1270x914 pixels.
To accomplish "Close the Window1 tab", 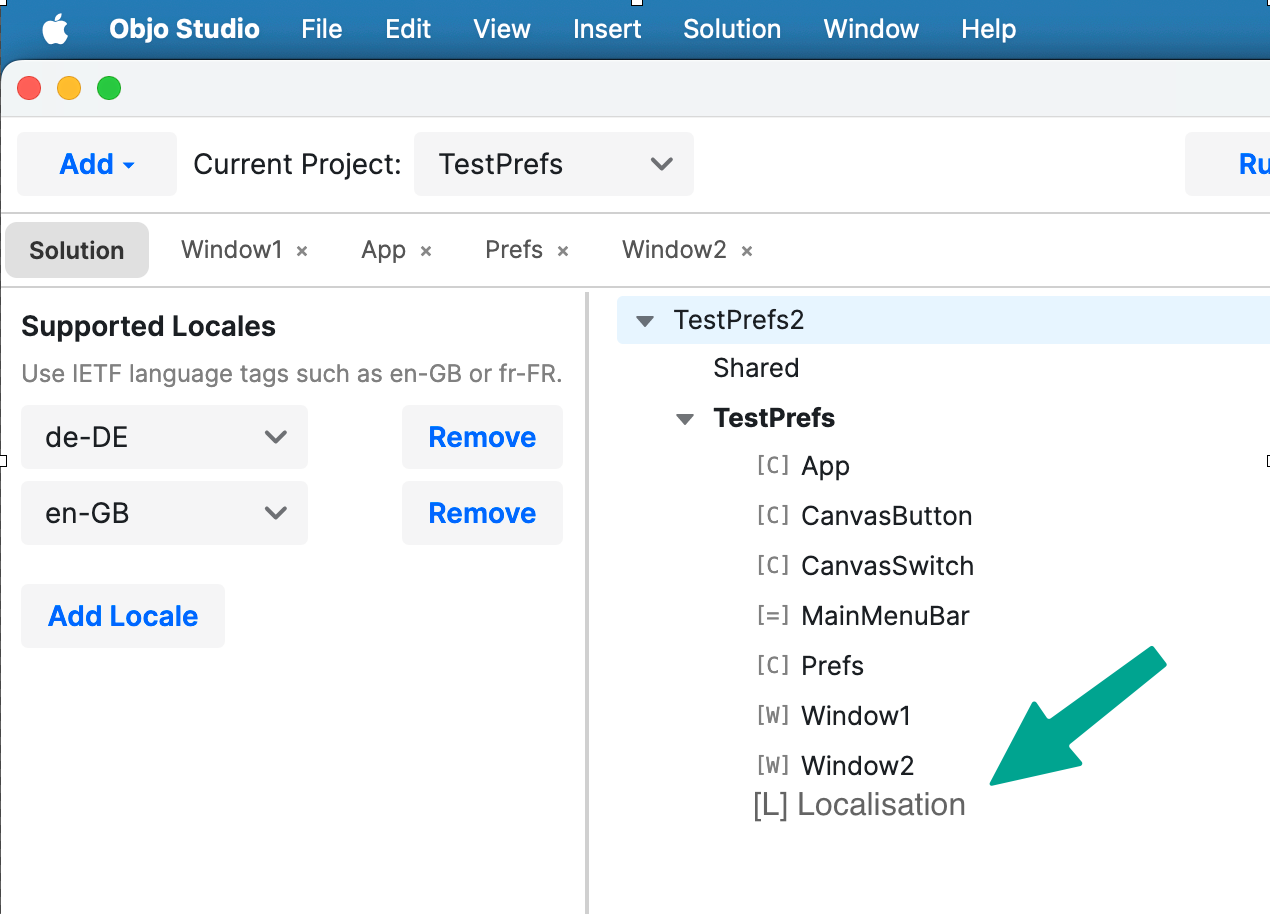I will click(x=302, y=251).
